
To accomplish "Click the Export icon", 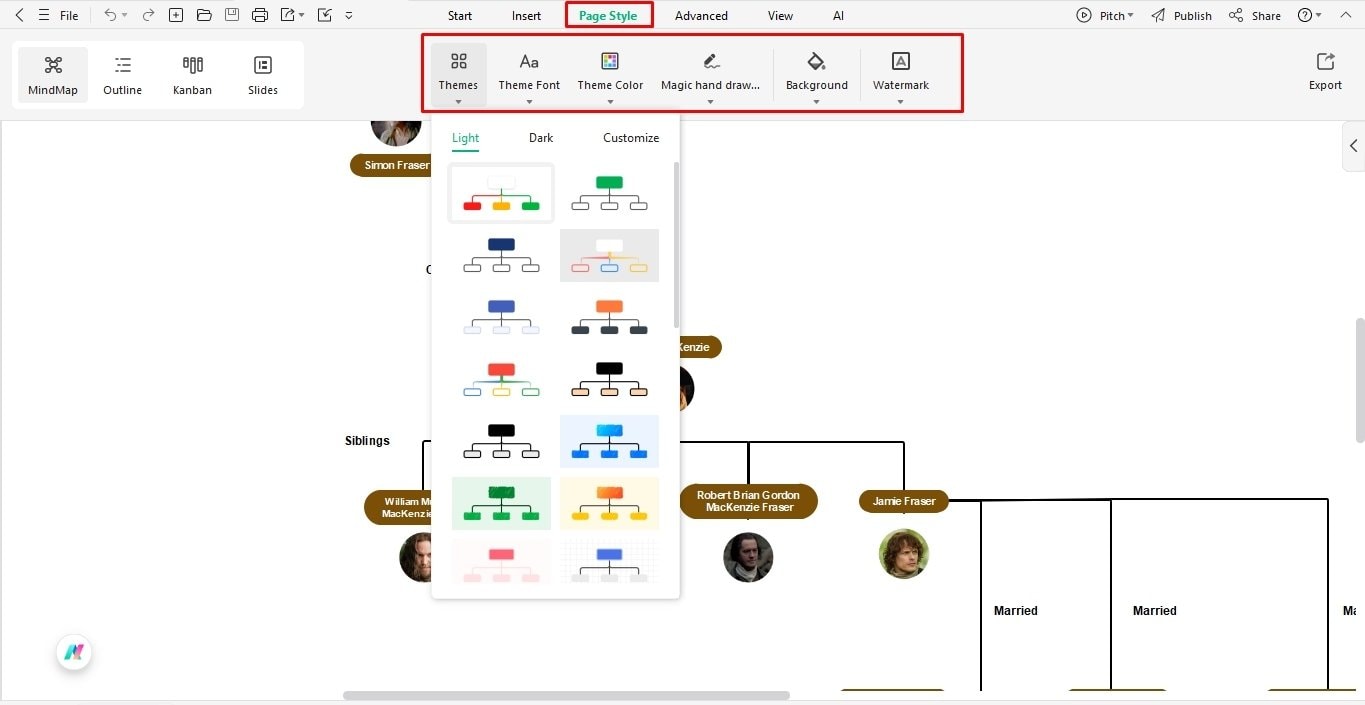I will [1324, 70].
